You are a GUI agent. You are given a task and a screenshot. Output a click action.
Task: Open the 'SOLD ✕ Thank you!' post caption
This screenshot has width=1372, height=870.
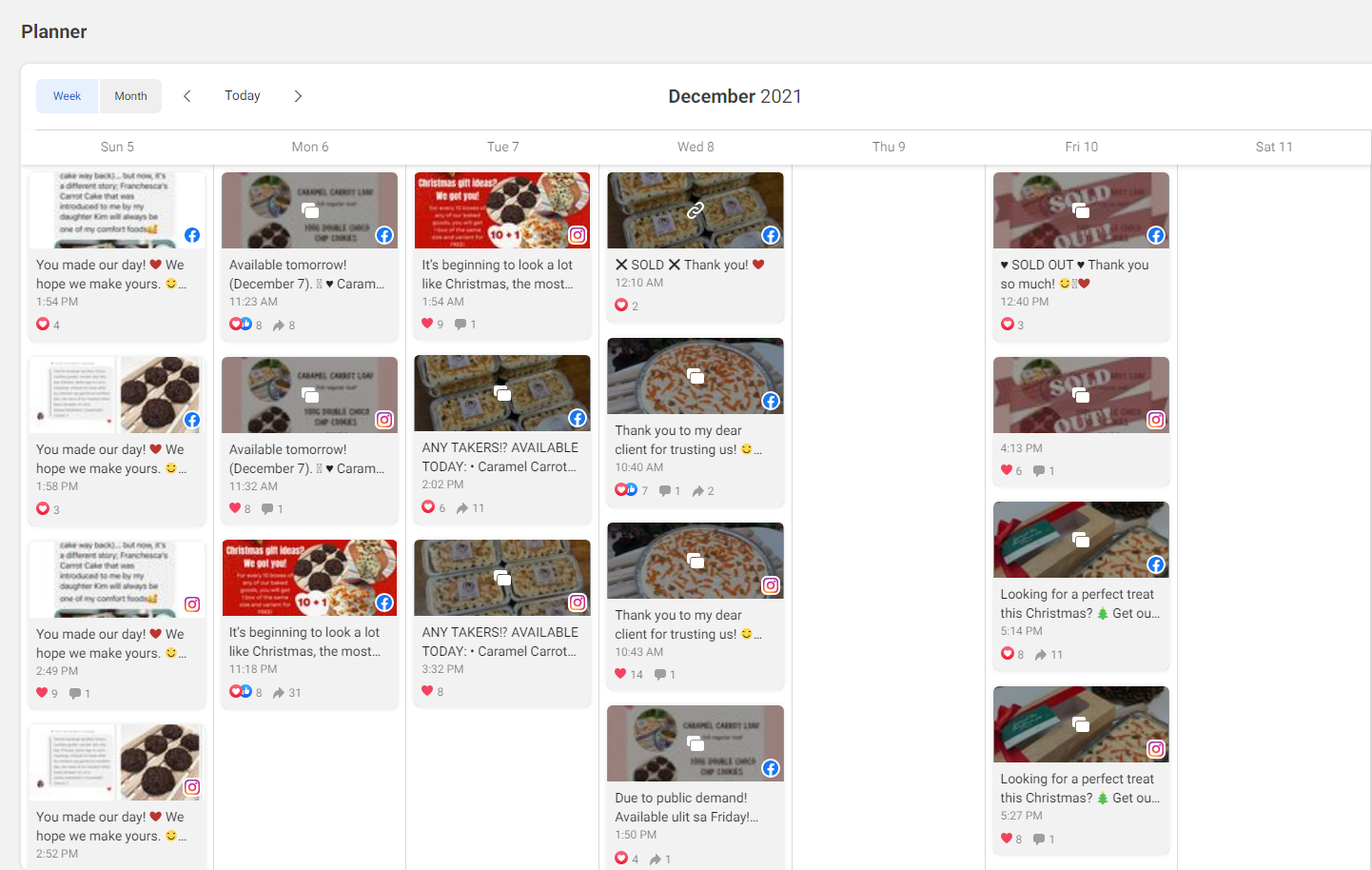pyautogui.click(x=690, y=265)
